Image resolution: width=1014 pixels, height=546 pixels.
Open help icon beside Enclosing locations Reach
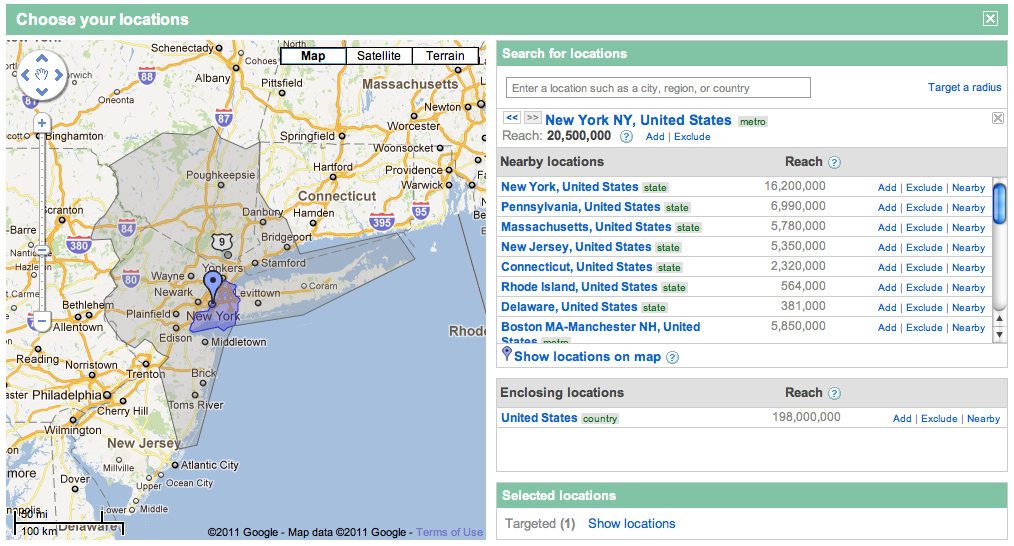pos(834,393)
